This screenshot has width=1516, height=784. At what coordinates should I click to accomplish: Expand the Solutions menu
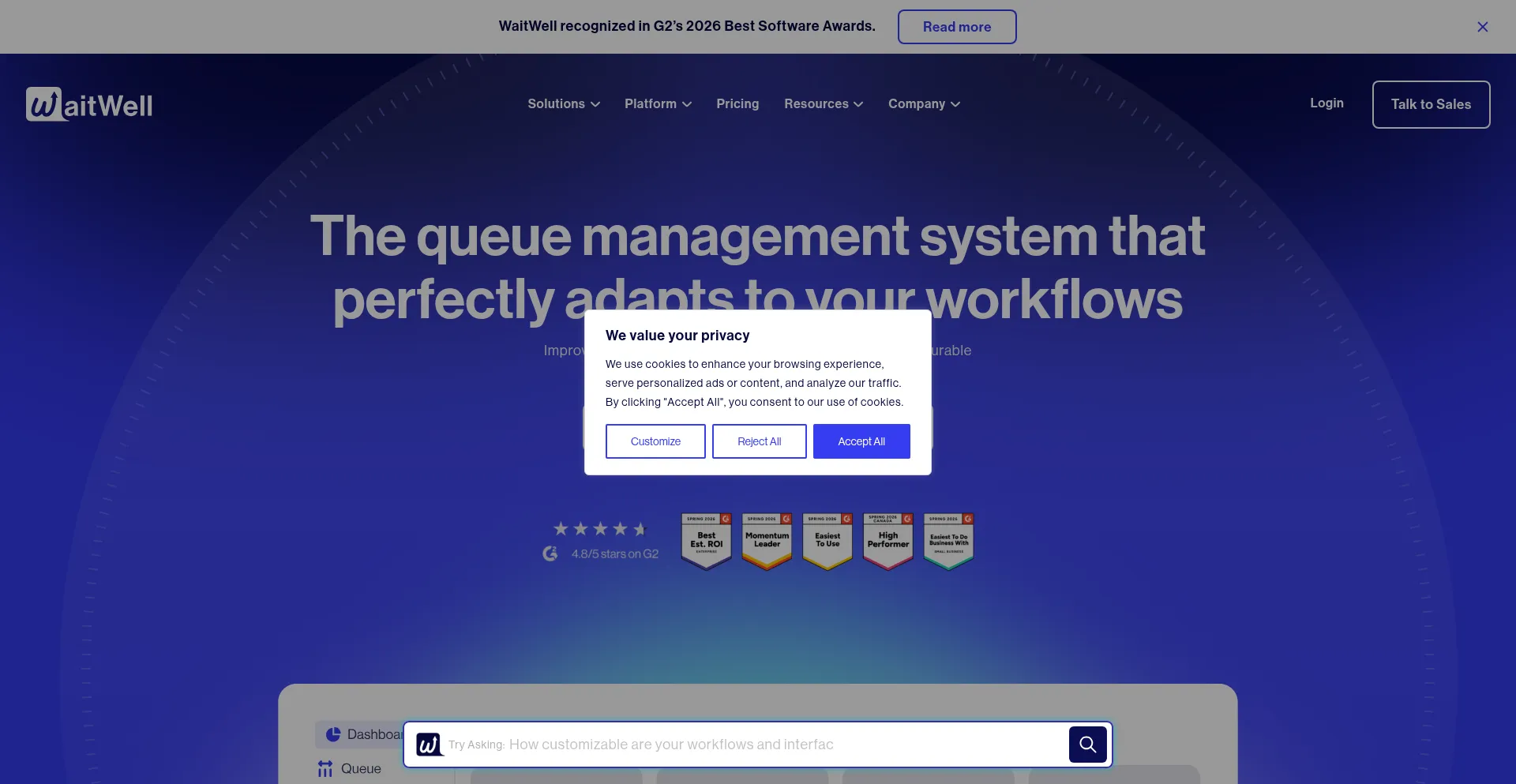click(564, 103)
